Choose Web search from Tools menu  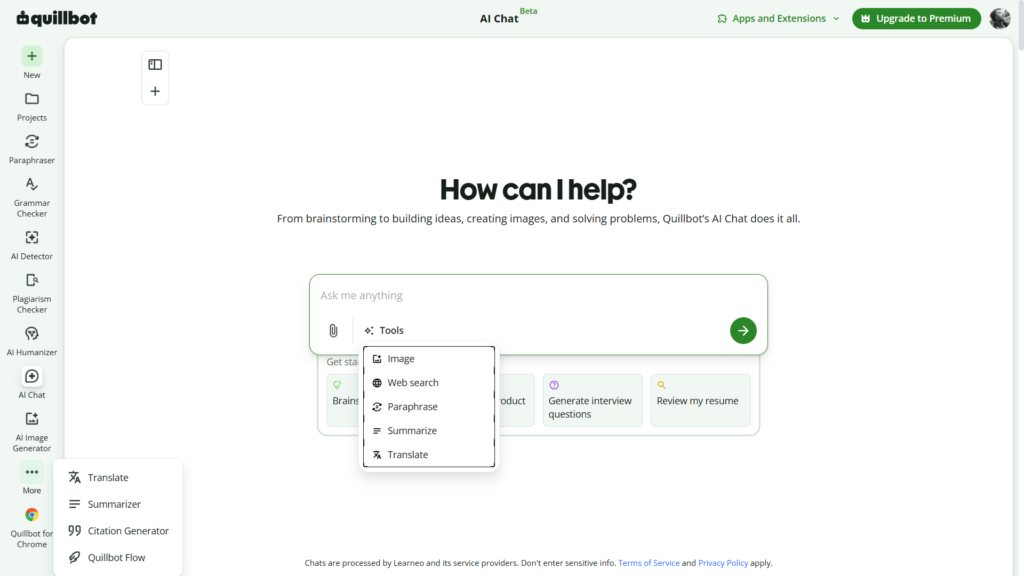pos(429,383)
